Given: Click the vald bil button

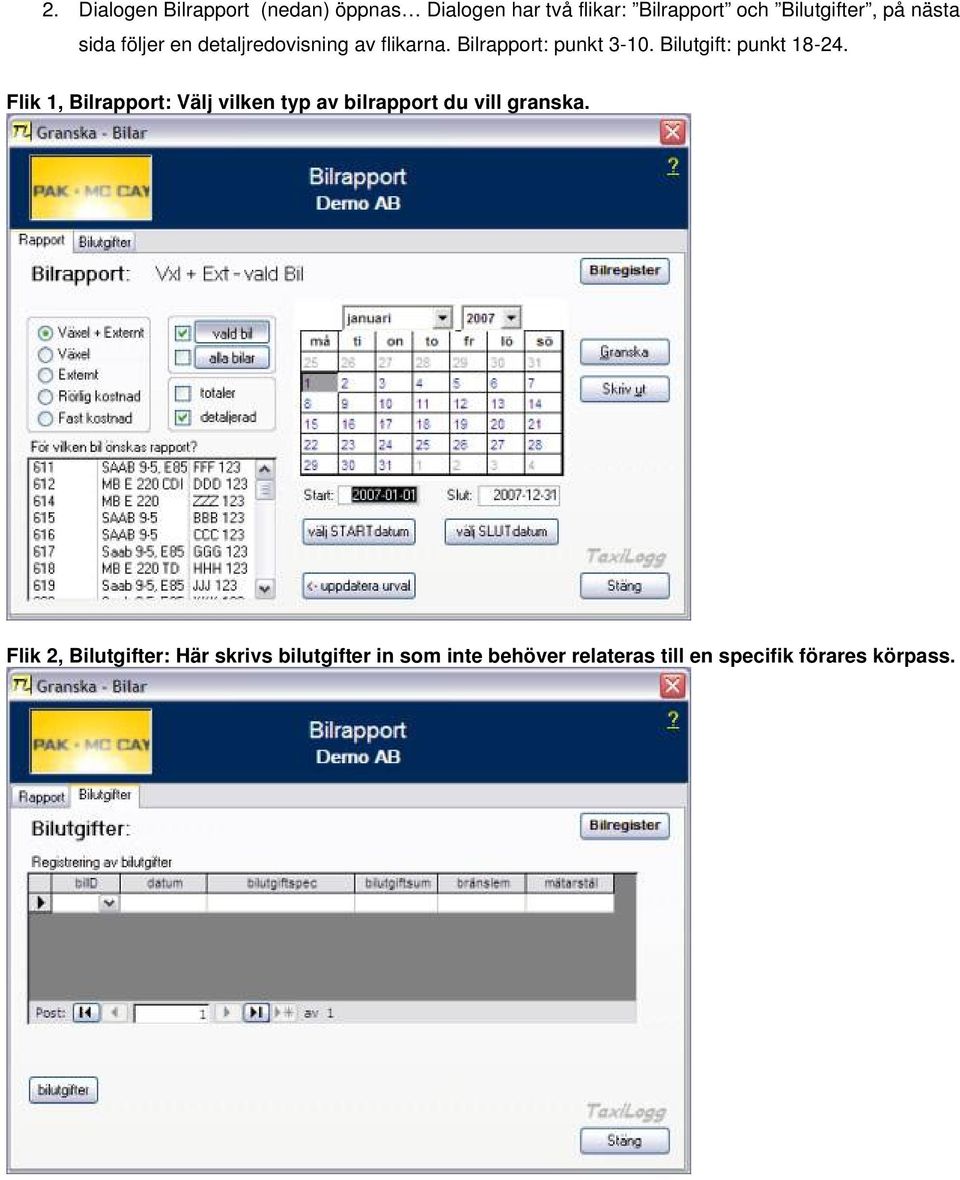Looking at the screenshot, I should (232, 333).
